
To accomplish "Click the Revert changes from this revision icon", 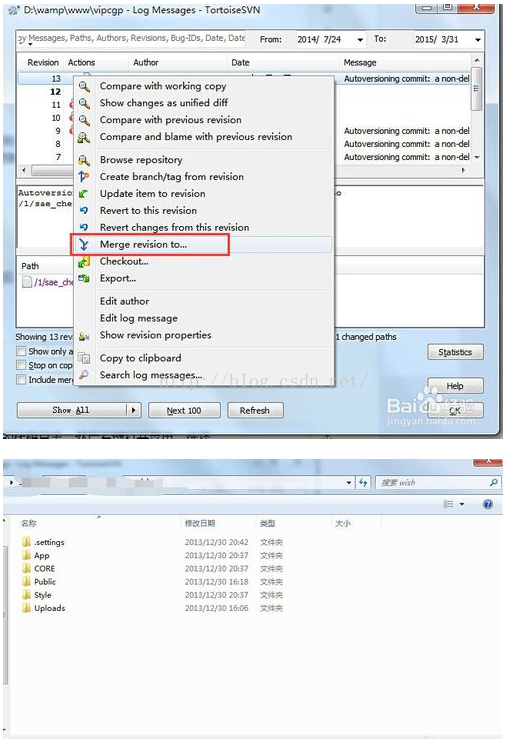I will coord(84,228).
